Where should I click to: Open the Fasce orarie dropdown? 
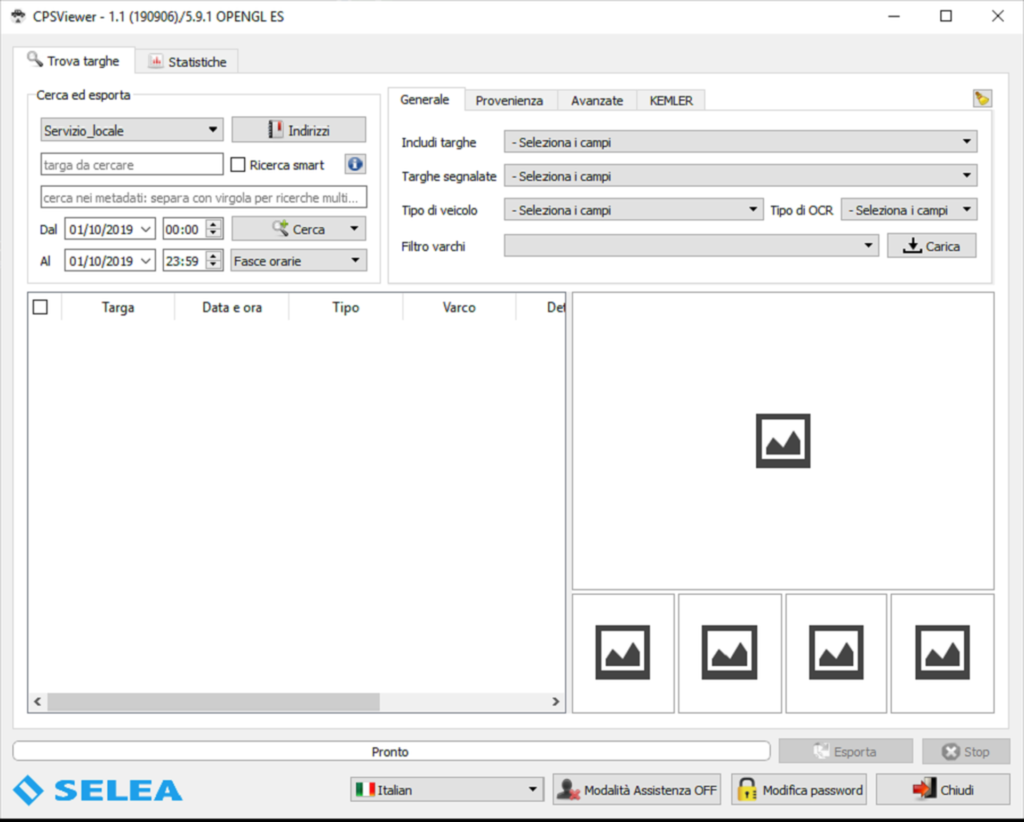pos(298,261)
